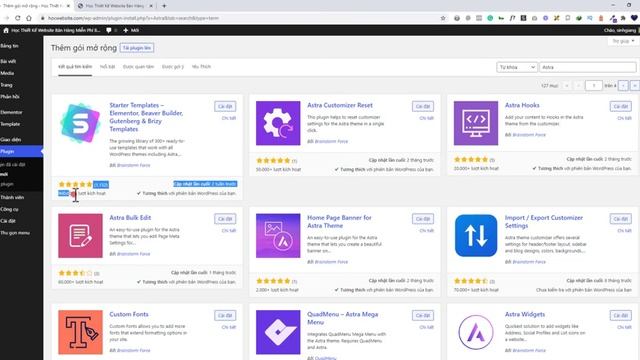Click the current page number field
This screenshot has height=360, width=640.
593,86
